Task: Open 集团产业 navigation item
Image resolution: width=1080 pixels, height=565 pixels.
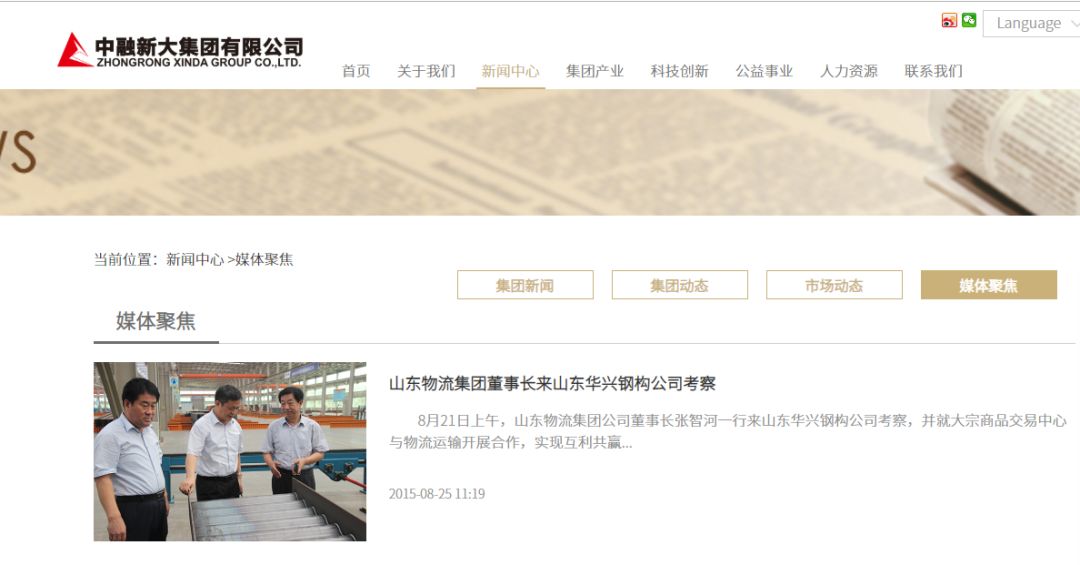Action: pyautogui.click(x=595, y=71)
